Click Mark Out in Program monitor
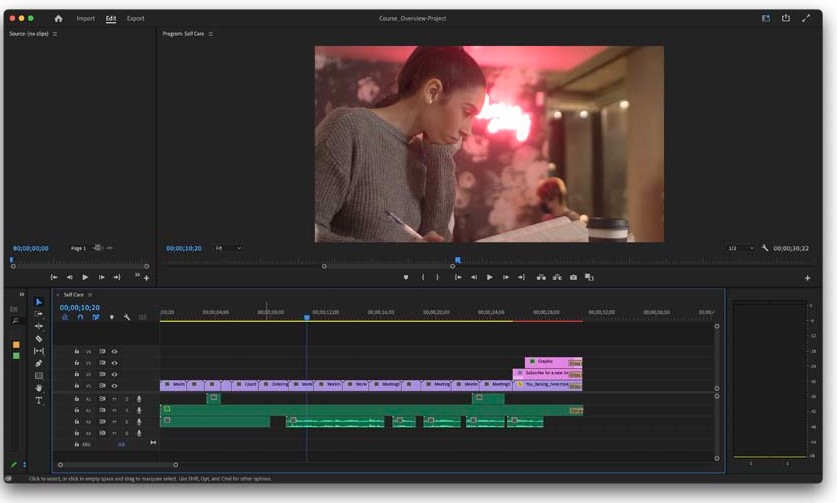Image resolution: width=837 pixels, height=503 pixels. (437, 278)
